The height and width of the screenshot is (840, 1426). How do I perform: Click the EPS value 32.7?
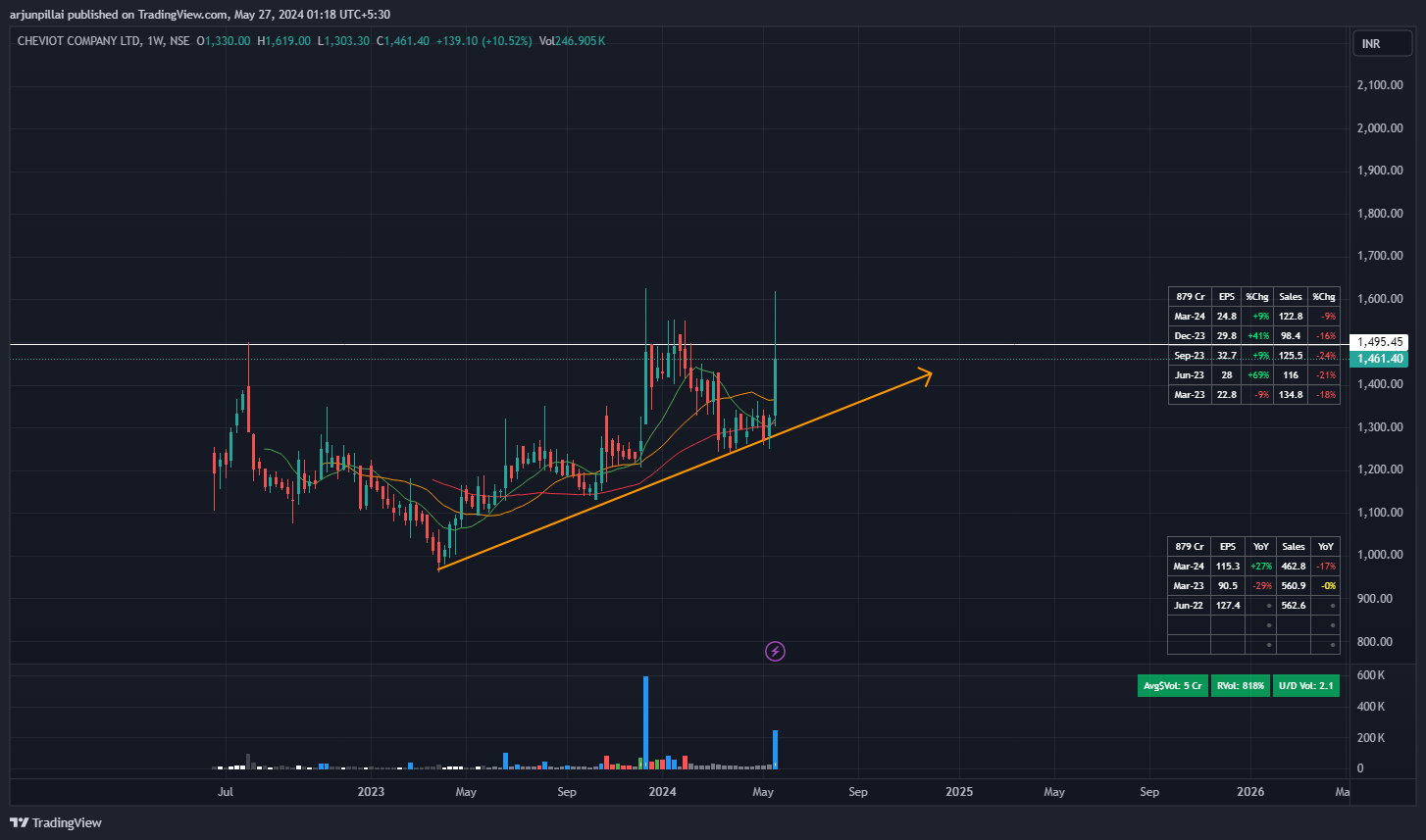tap(1226, 355)
